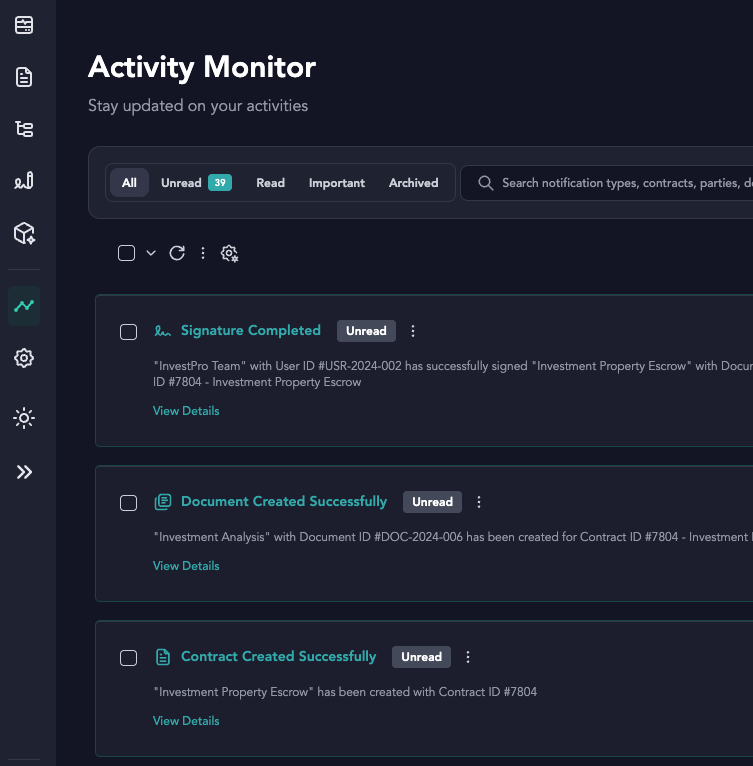Viewport: 753px width, 766px height.
Task: Open the signature icon in sidebar
Action: (24, 181)
